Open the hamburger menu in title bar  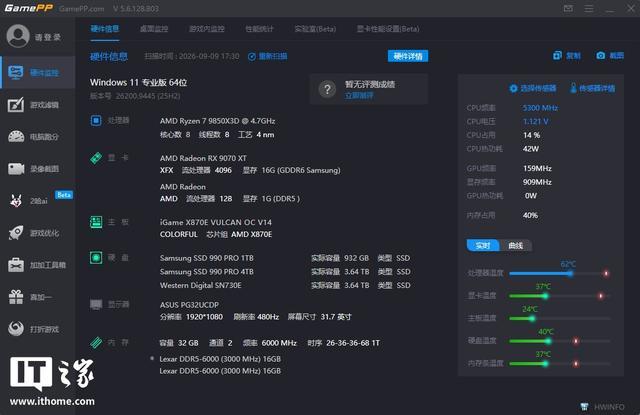coord(589,9)
